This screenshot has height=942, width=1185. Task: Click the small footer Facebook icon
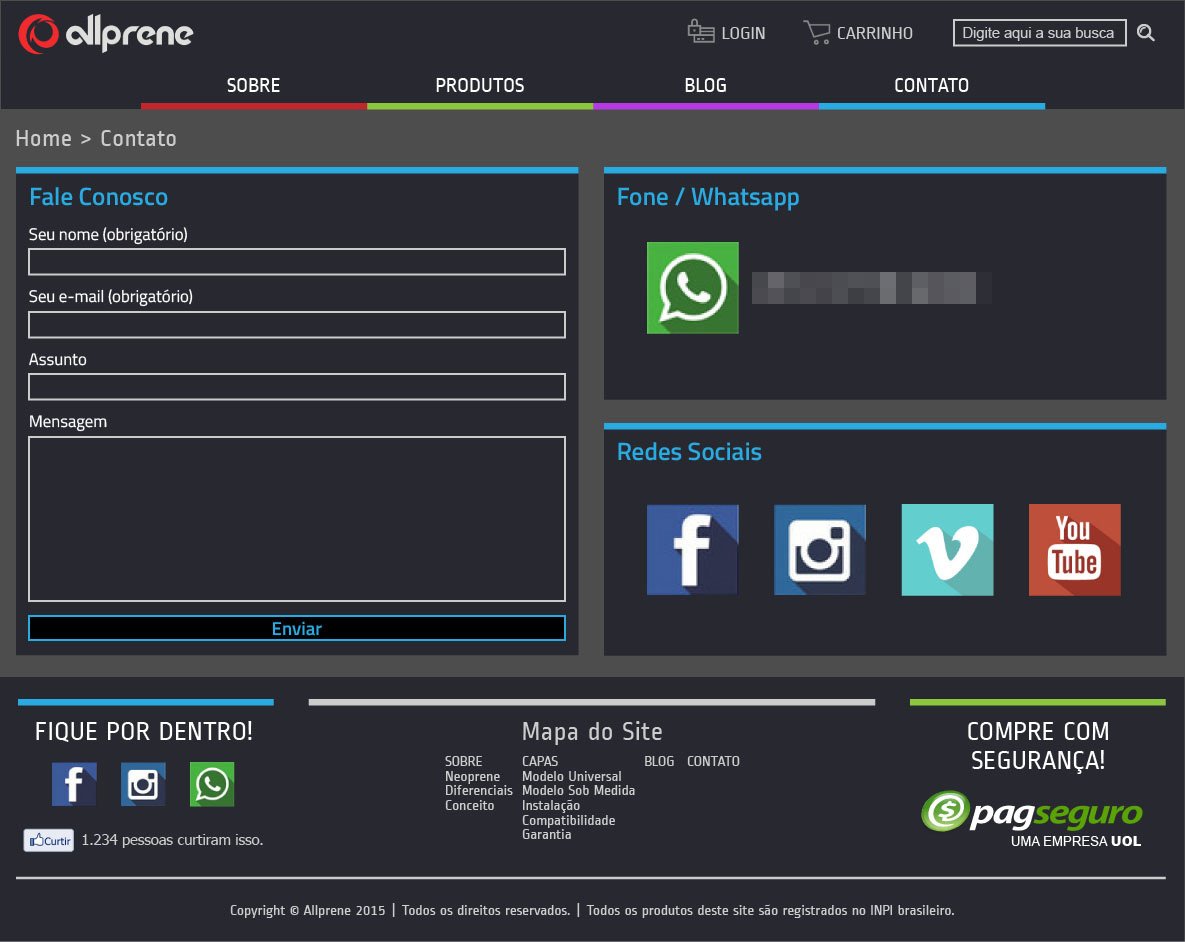point(74,784)
